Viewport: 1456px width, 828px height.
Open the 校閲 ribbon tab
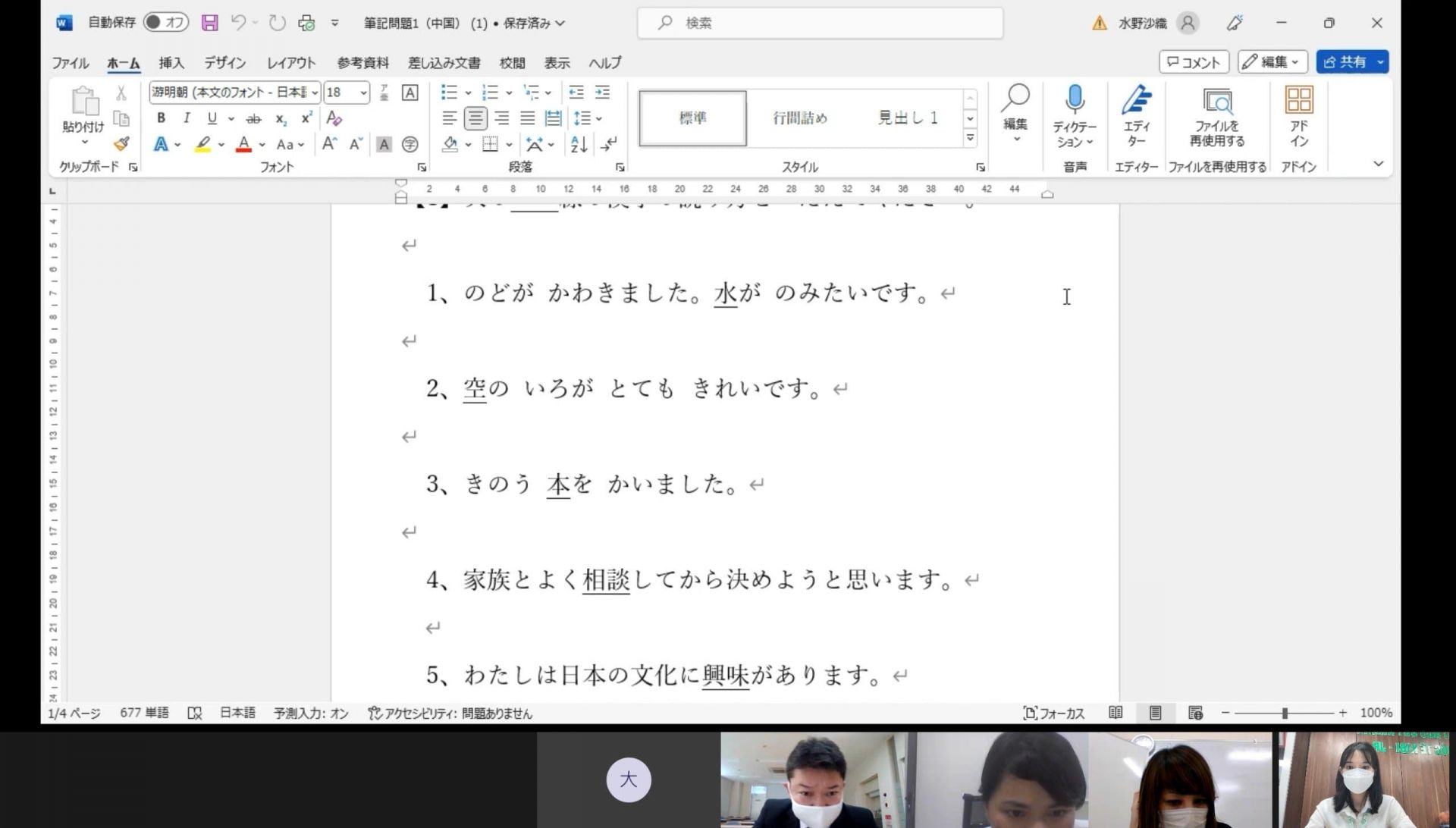pos(512,63)
